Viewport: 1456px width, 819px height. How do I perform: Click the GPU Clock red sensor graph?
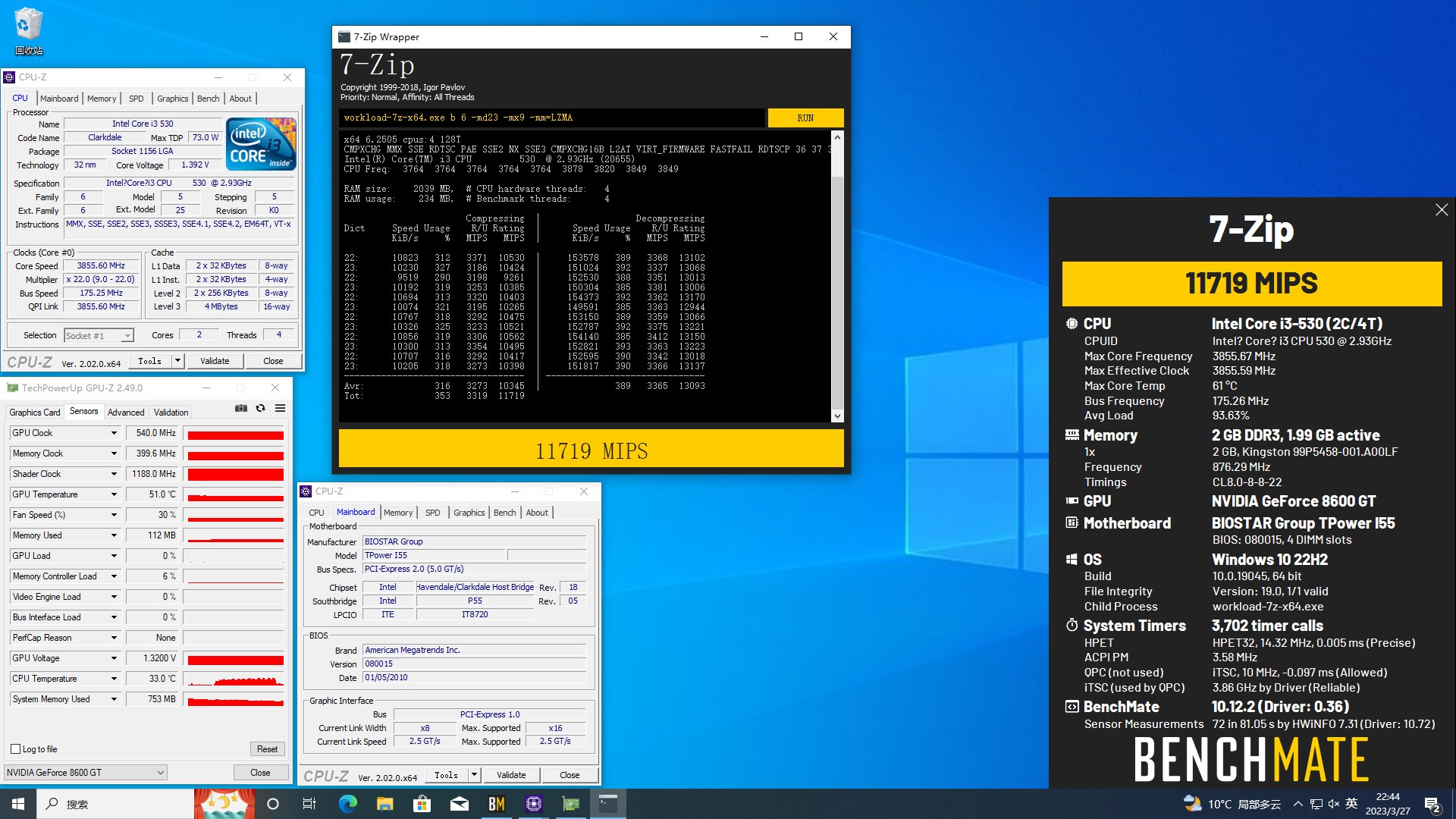235,433
